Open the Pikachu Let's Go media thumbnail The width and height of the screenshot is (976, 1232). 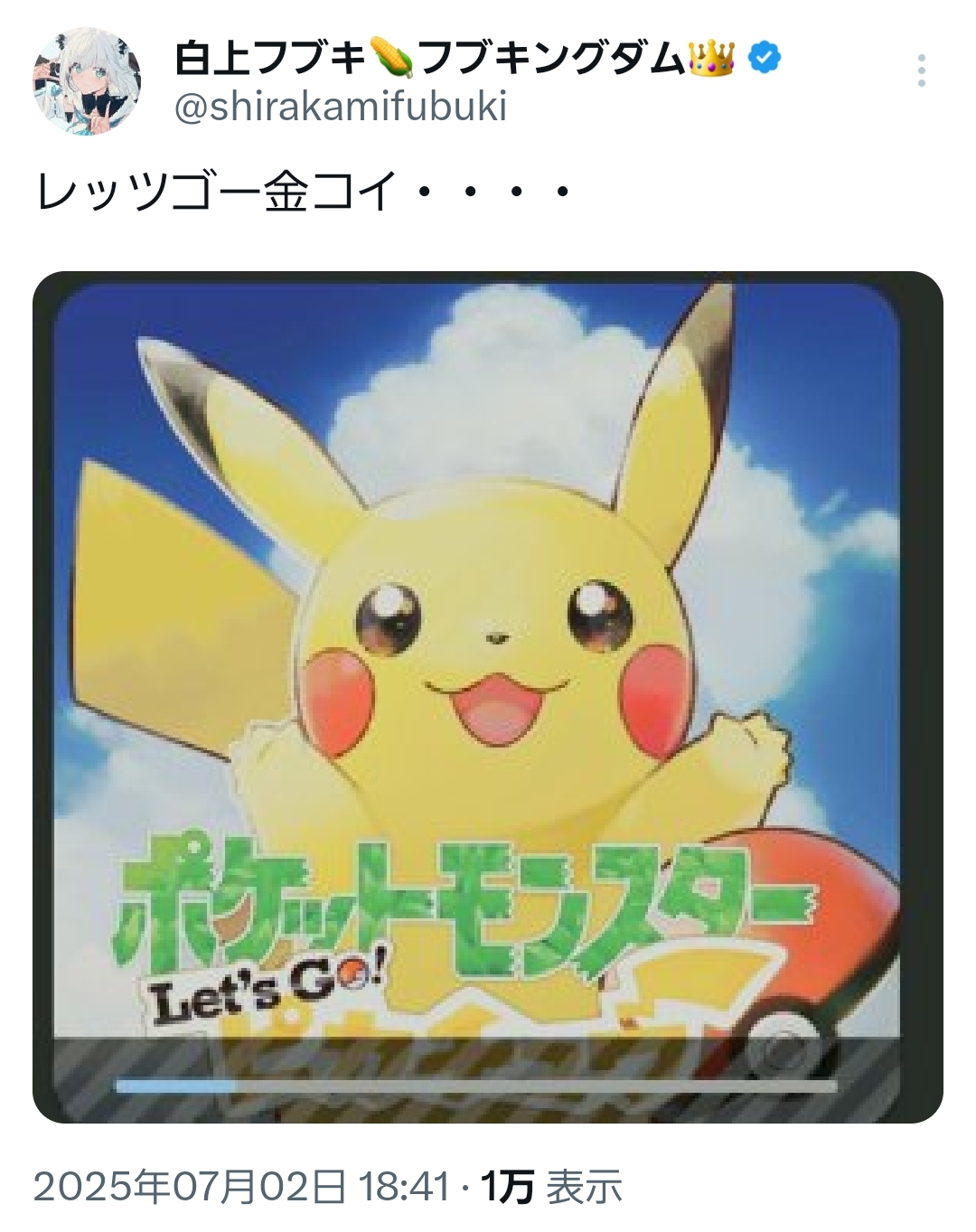pyautogui.click(x=488, y=697)
